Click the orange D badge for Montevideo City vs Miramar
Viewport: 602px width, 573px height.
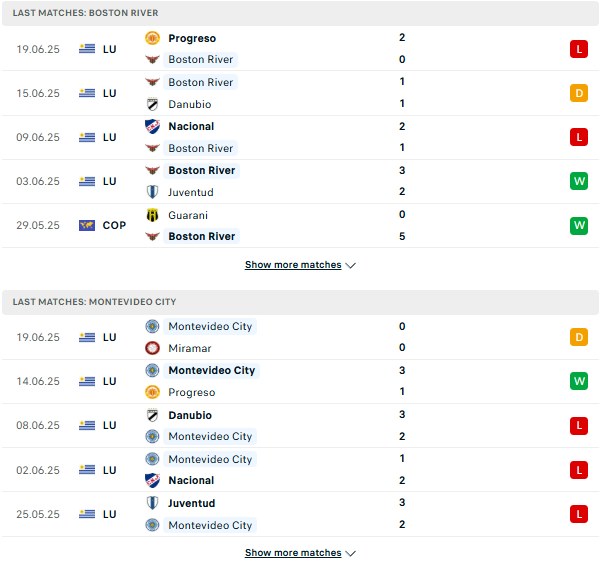[579, 337]
